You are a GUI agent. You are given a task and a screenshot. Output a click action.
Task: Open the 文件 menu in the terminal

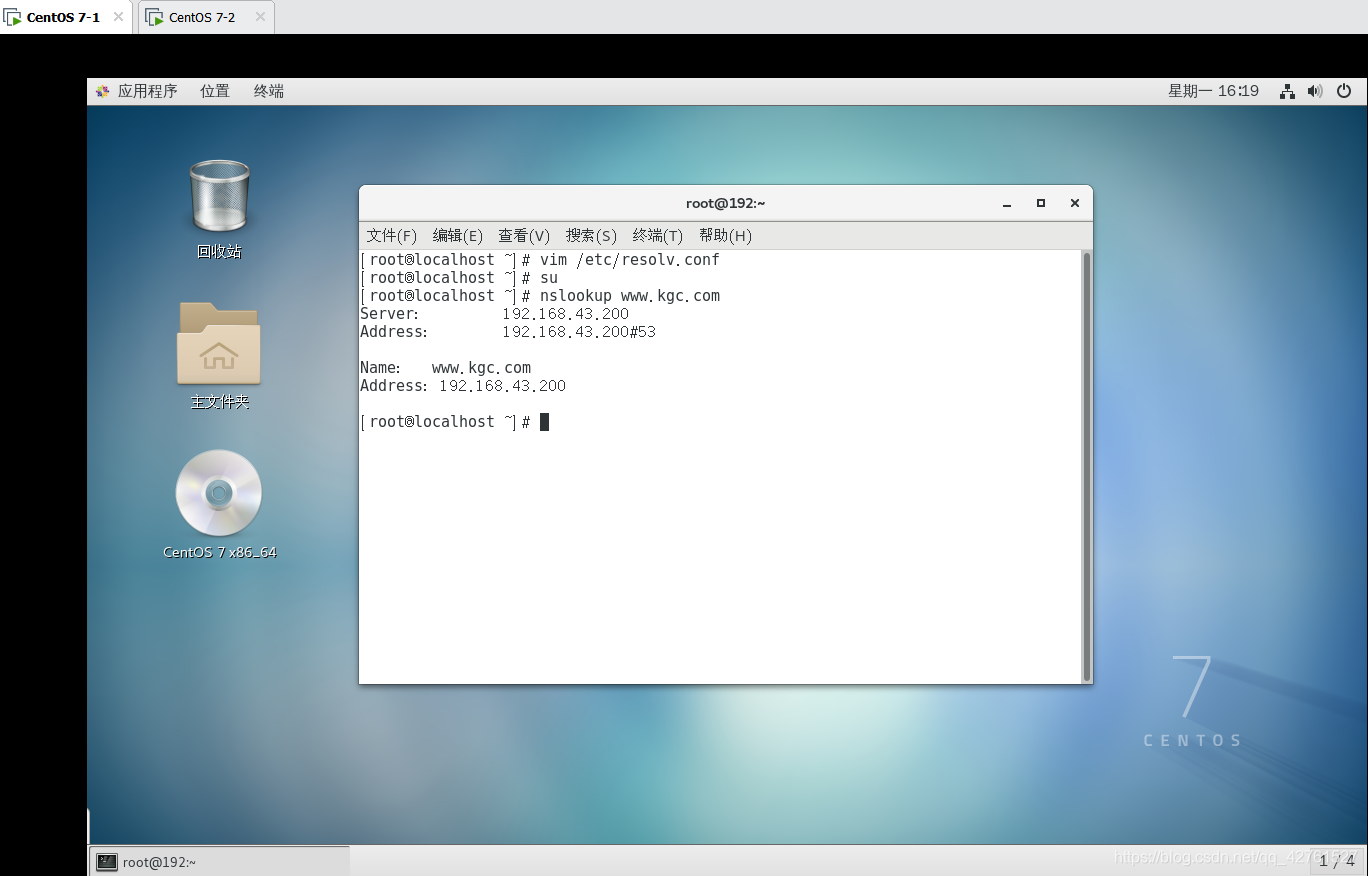[390, 235]
